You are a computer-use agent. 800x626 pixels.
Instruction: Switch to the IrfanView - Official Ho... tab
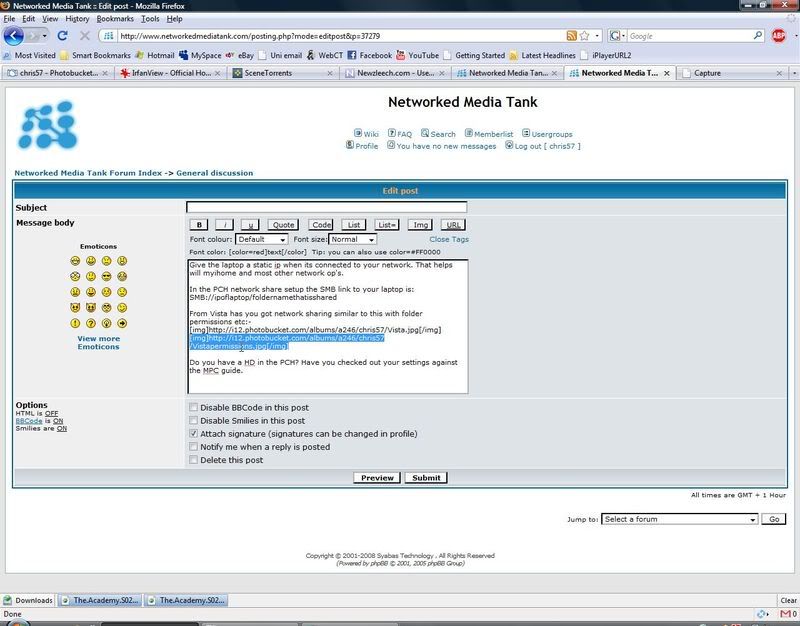(171, 73)
